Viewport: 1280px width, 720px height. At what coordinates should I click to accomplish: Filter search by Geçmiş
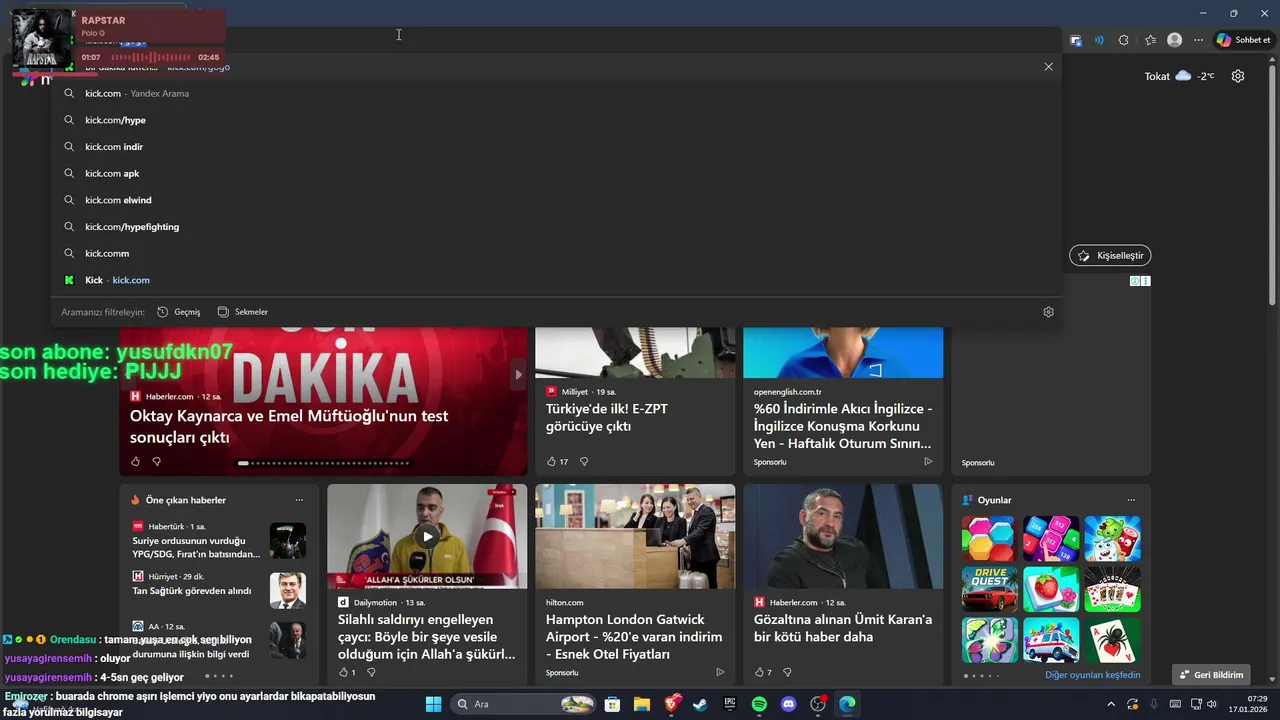[x=179, y=312]
